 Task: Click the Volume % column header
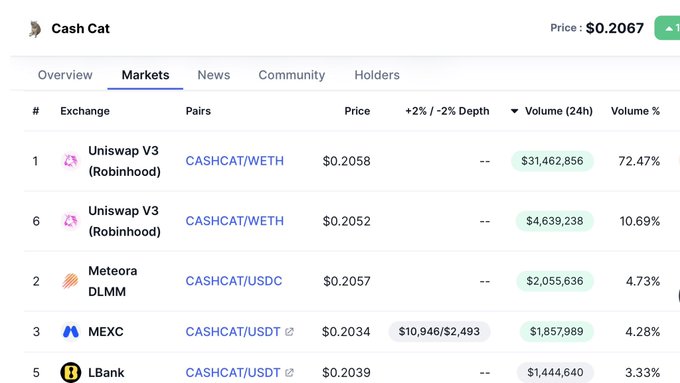point(635,111)
